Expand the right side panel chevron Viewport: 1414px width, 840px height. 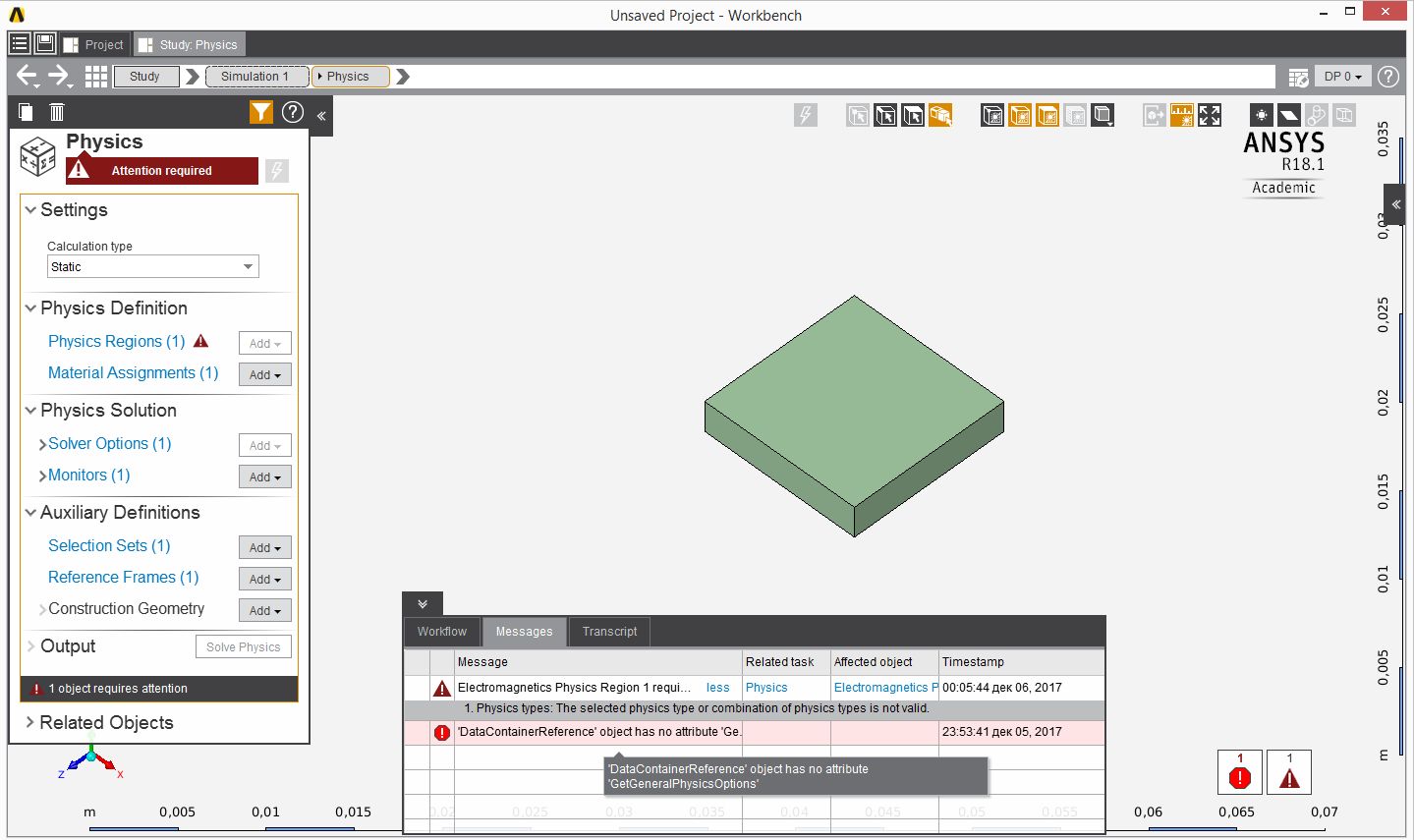point(1395,205)
